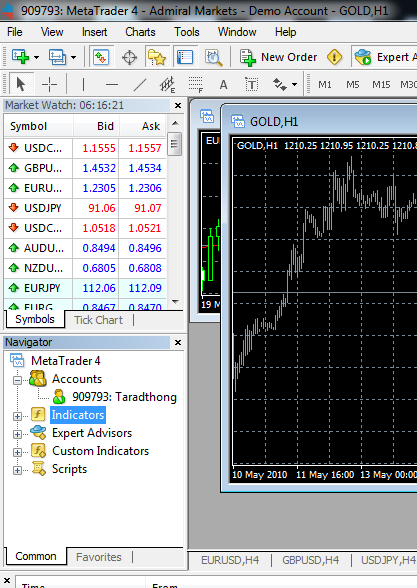The width and height of the screenshot is (417, 588).
Task: Select the USDJPY row in Market Watch
Action: pyautogui.click(x=85, y=208)
